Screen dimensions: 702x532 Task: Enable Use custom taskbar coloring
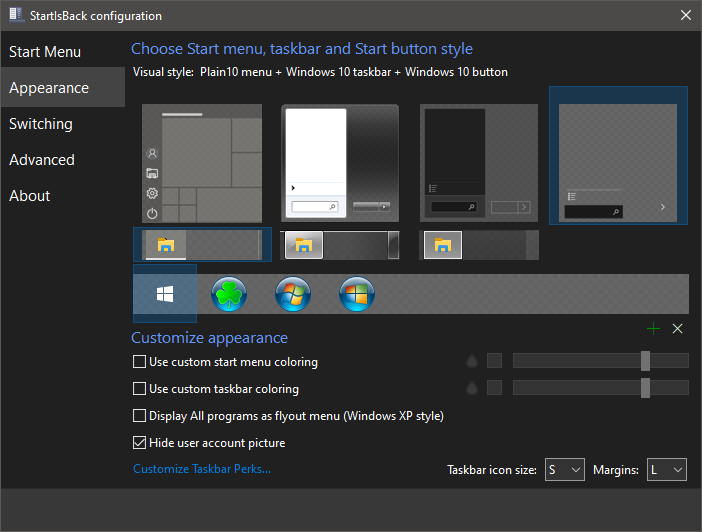click(140, 389)
